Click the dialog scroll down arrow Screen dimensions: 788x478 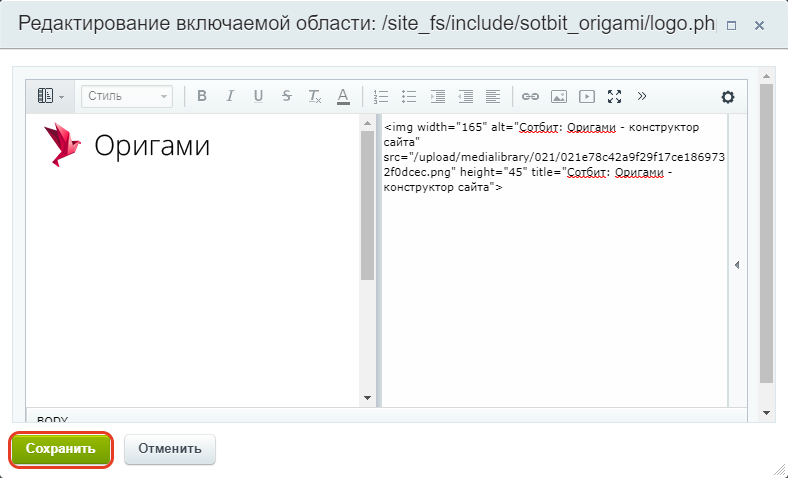766,413
